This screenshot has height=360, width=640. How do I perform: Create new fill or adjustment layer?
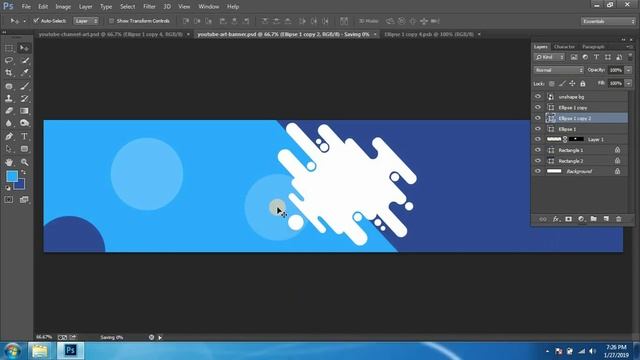(581, 219)
